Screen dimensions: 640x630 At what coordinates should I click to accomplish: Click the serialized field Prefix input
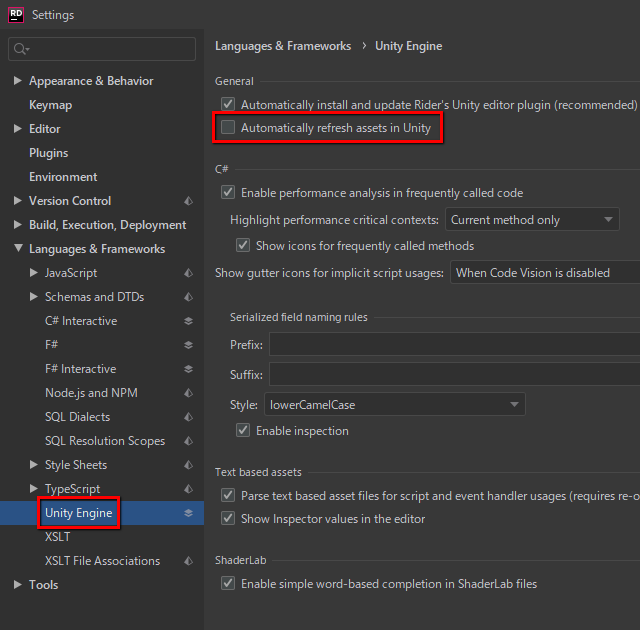coord(455,344)
